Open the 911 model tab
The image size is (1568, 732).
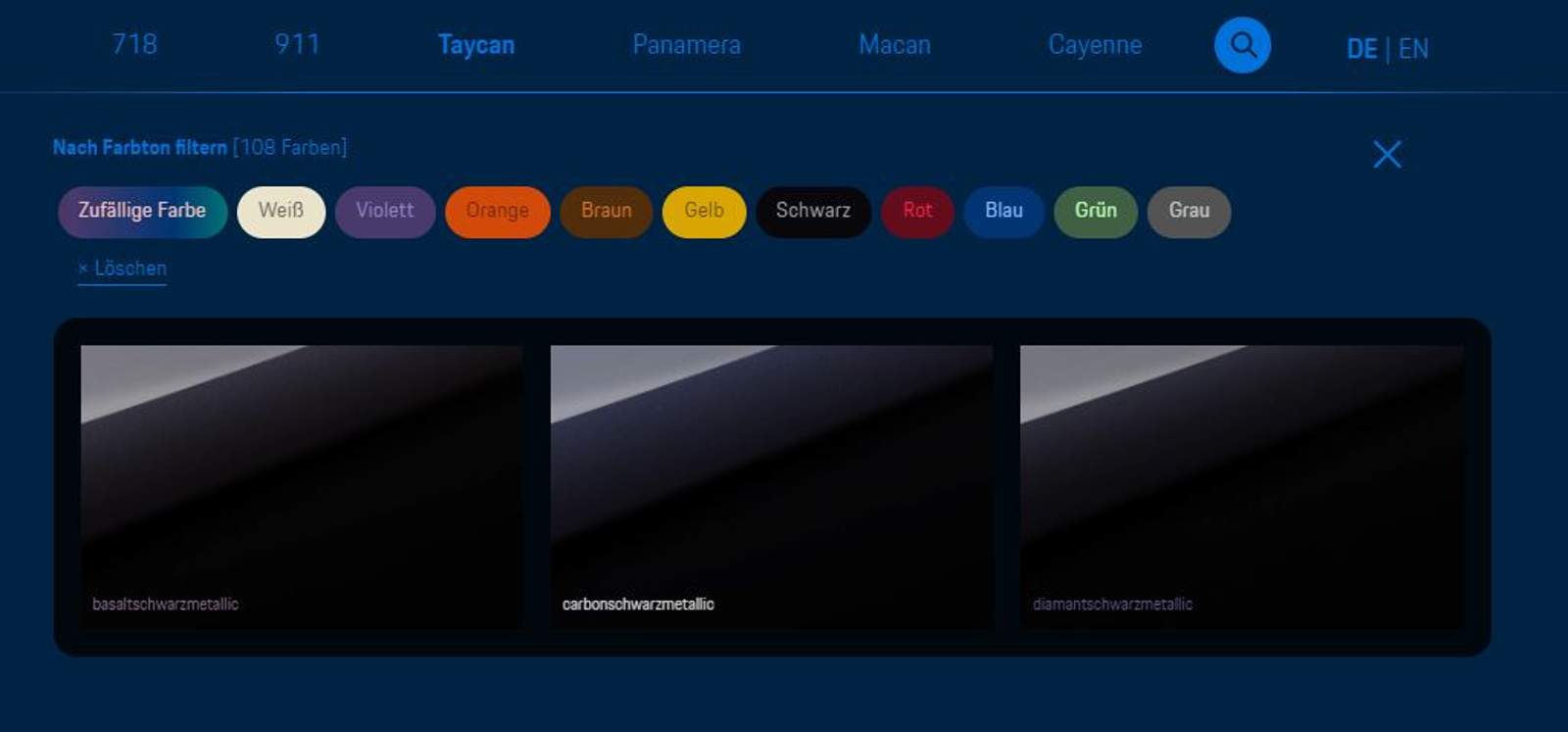pyautogui.click(x=297, y=44)
